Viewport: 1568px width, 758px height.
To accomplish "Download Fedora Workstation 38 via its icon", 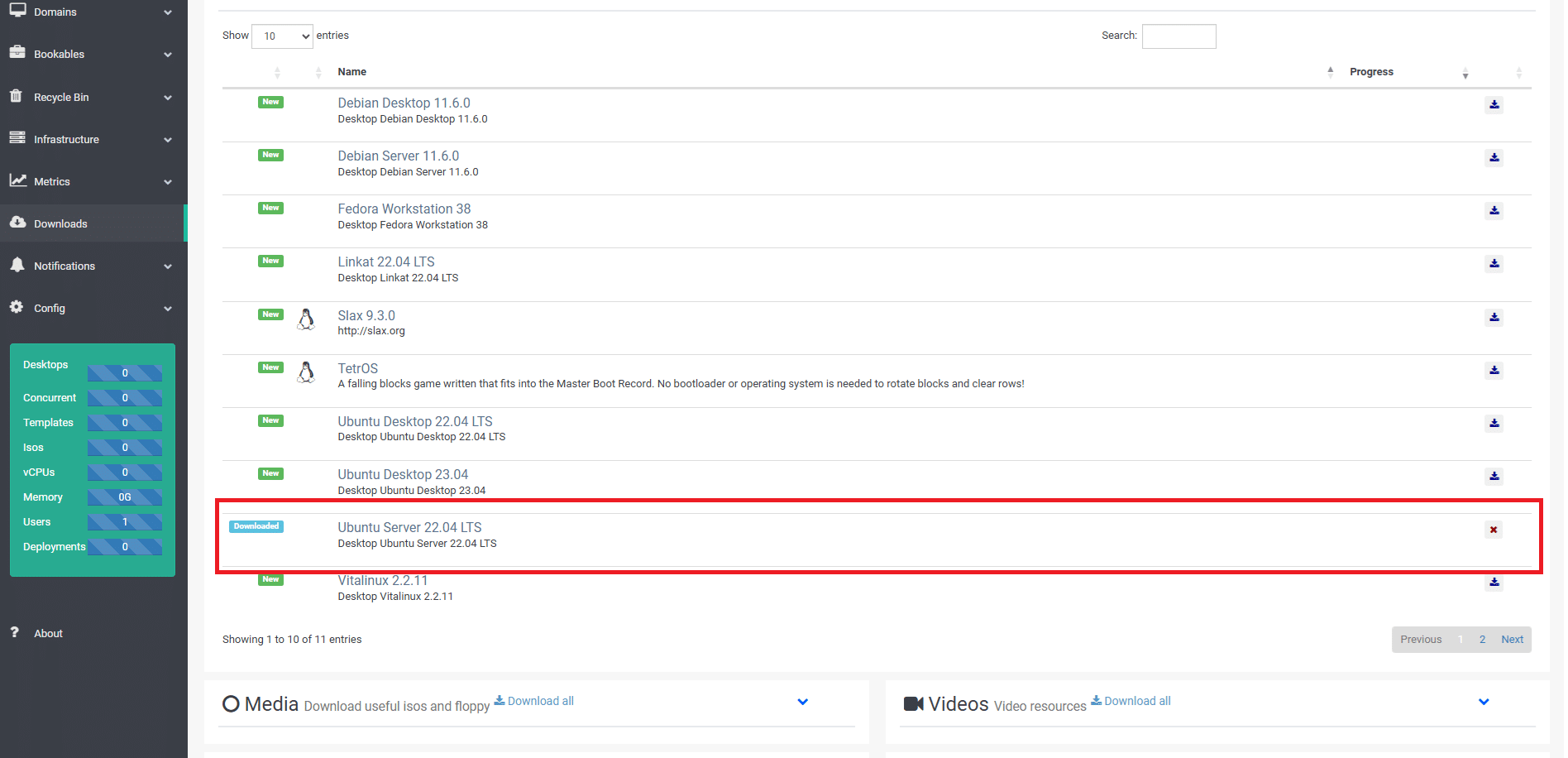I will click(x=1494, y=211).
